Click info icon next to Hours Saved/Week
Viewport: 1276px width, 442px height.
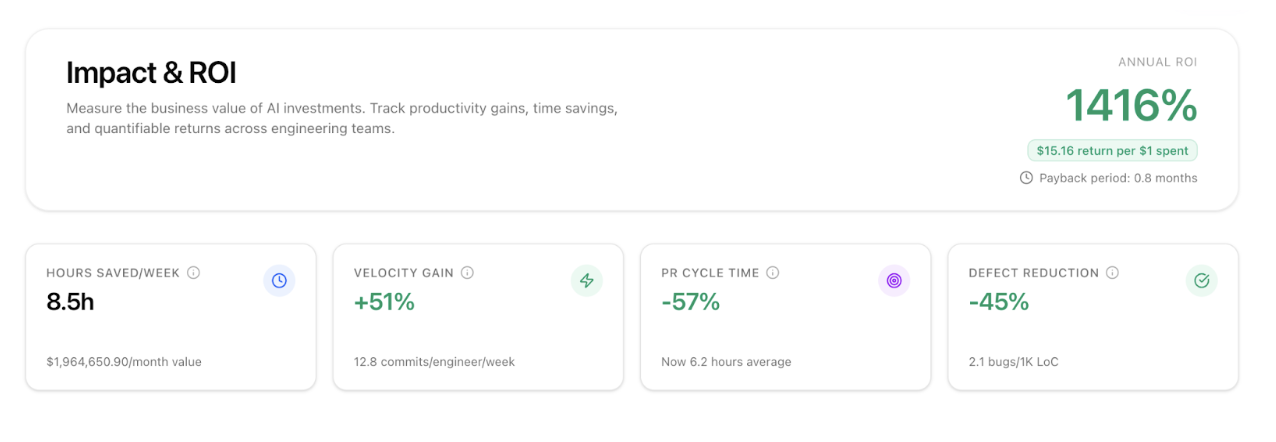194,273
